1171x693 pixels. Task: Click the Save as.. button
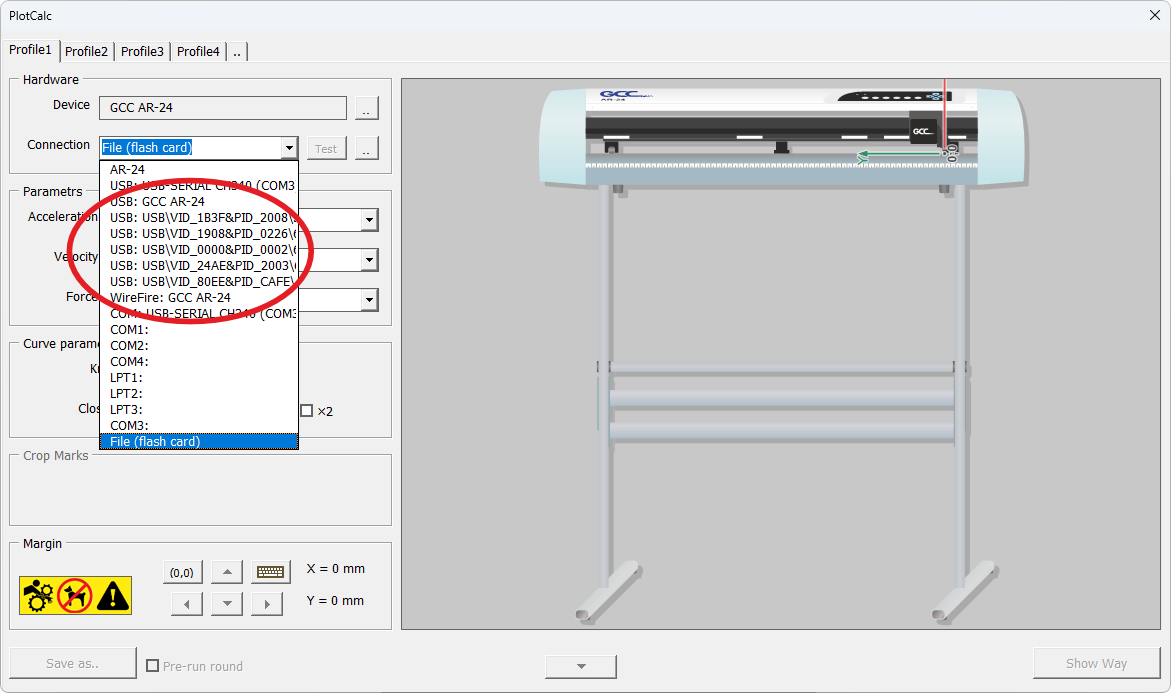pos(72,663)
